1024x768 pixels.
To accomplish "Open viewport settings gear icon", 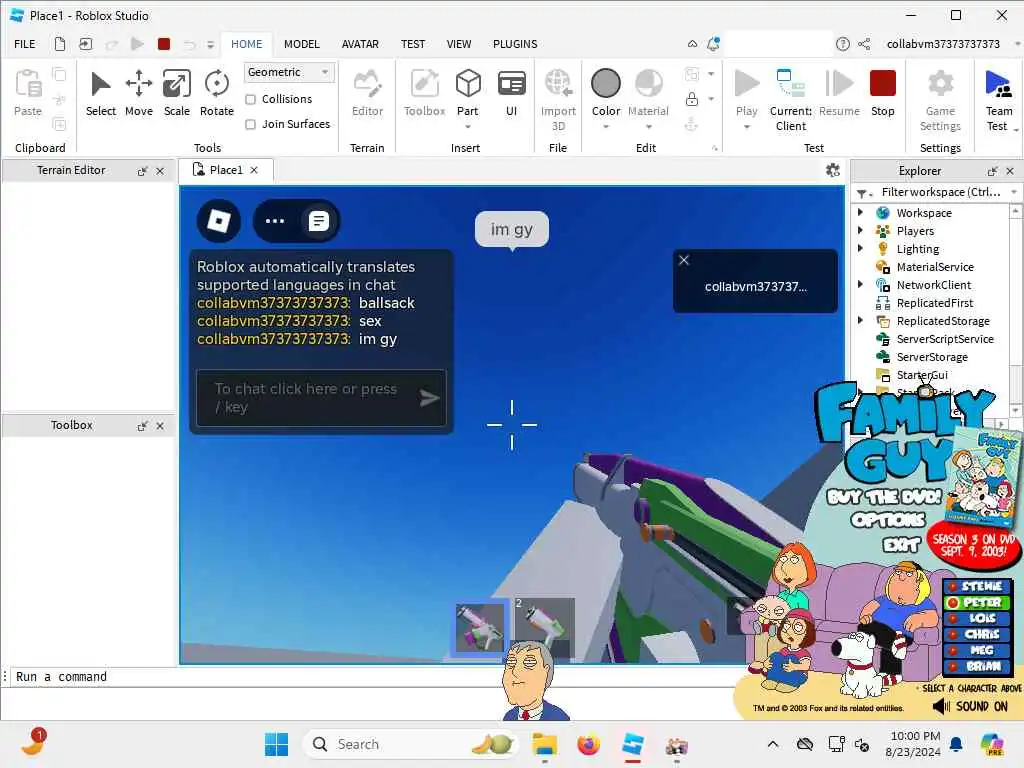I will click(832, 170).
